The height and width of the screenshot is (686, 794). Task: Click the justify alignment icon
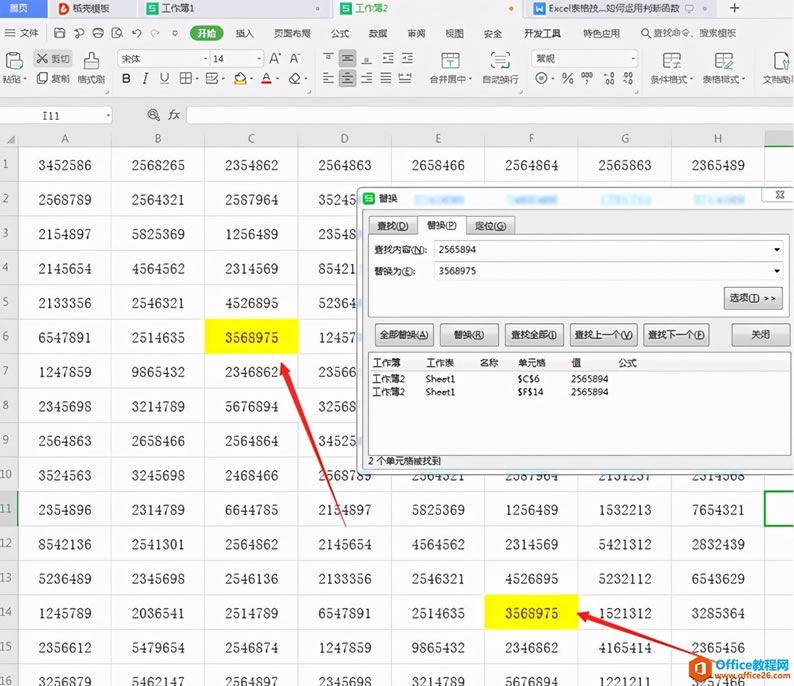pos(386,78)
